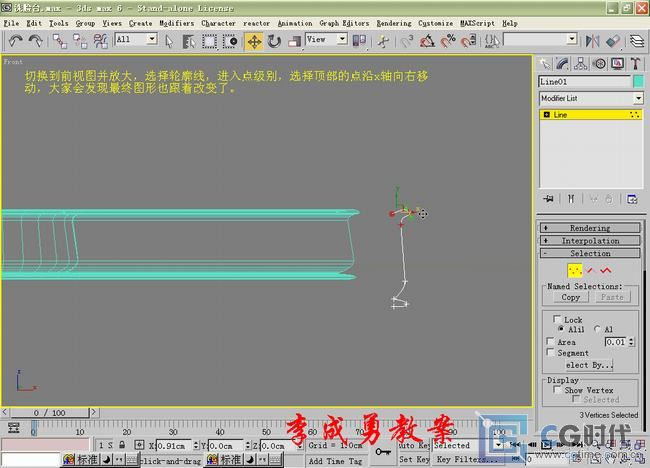Open the selection filter All dropdown
The image size is (650, 468).
point(152,39)
